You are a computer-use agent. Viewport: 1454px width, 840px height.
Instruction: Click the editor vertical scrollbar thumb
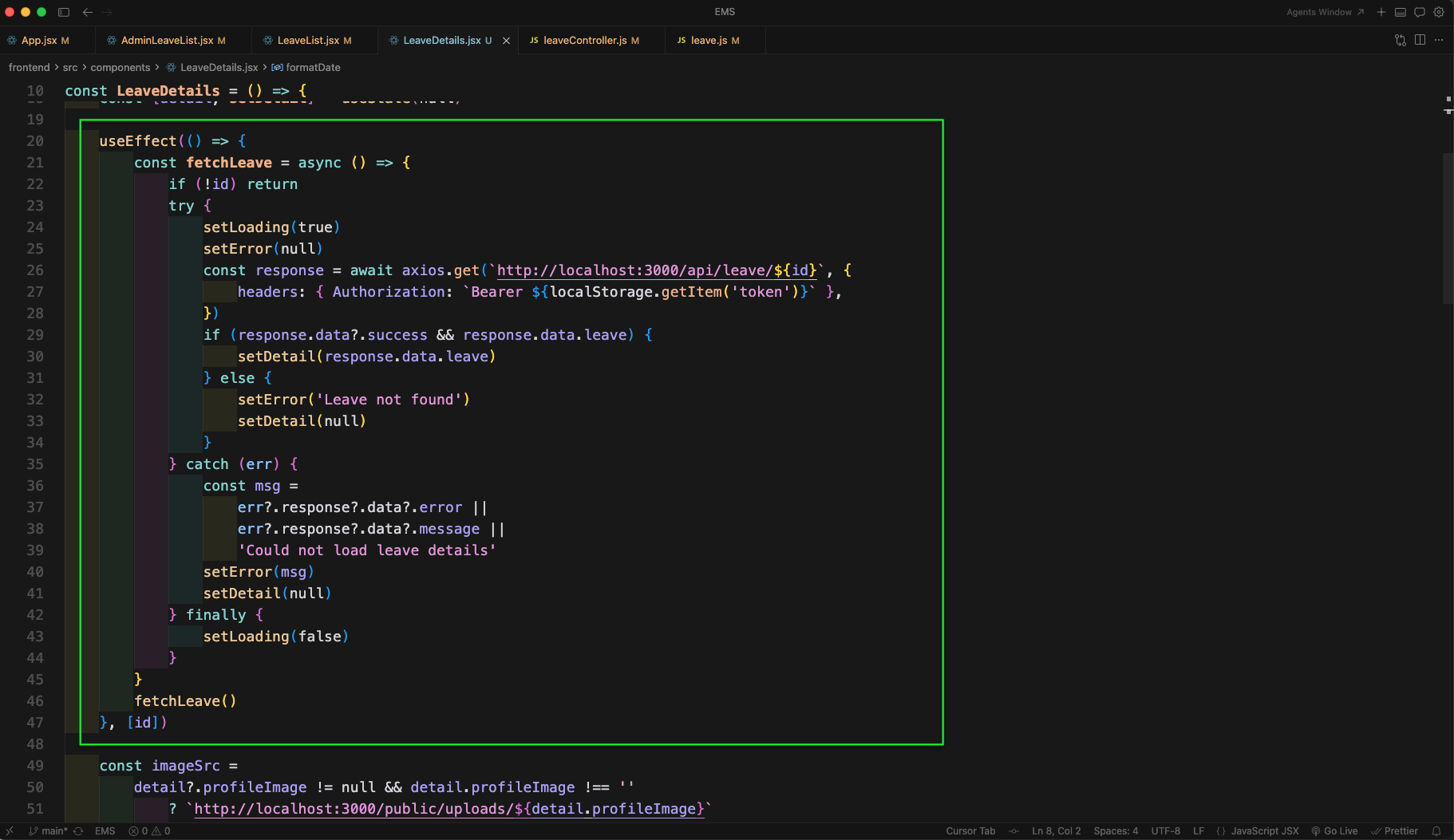tap(1448, 229)
